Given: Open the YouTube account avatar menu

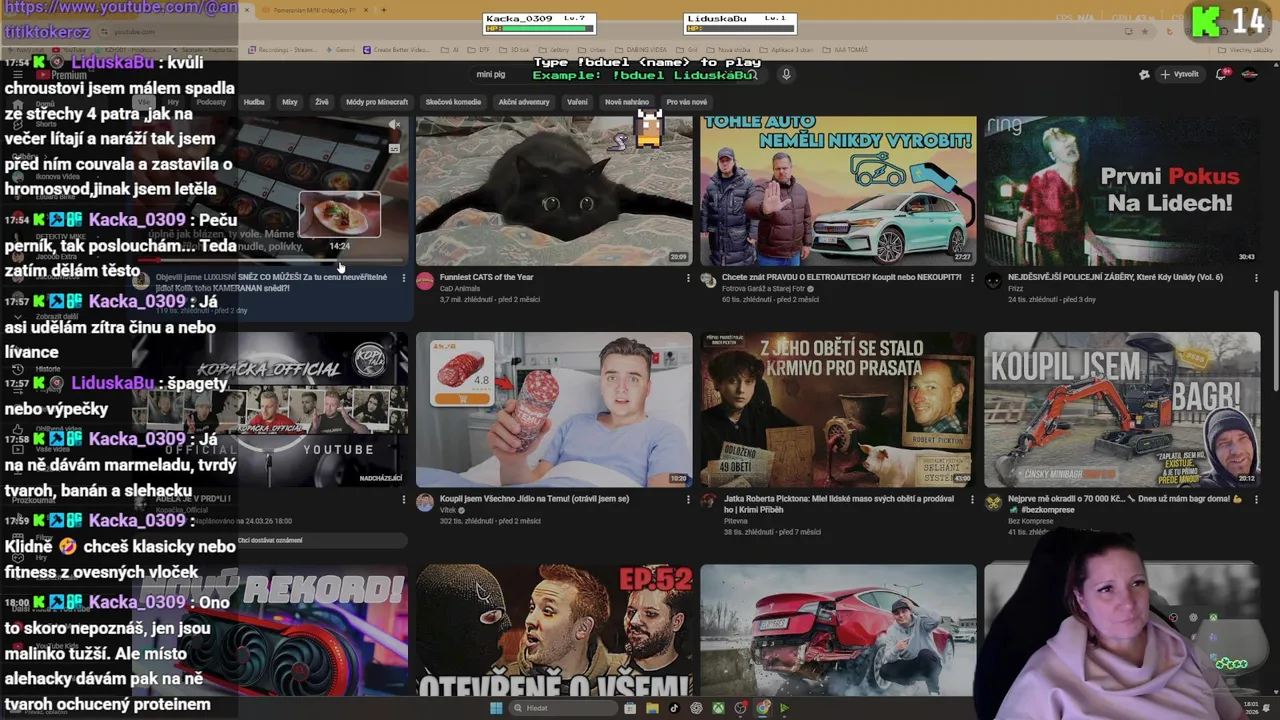Looking at the screenshot, I should coord(1249,74).
